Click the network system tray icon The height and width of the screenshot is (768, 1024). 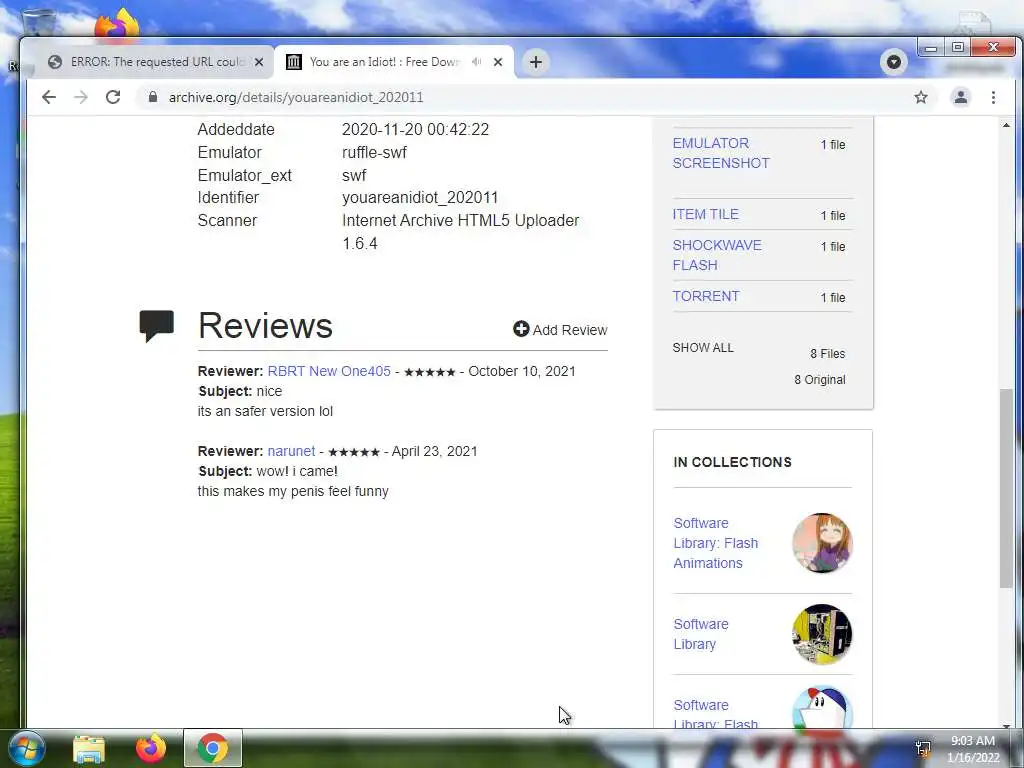coord(923,748)
